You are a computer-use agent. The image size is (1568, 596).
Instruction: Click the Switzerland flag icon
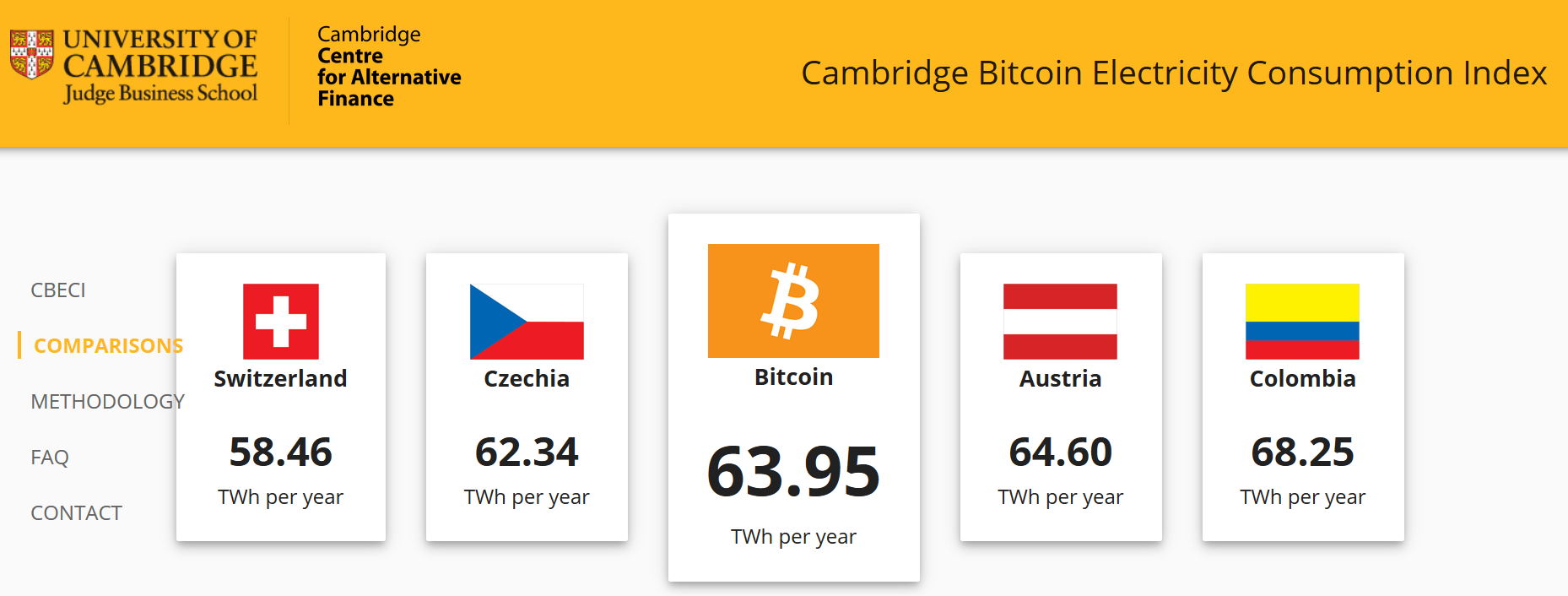(x=281, y=322)
